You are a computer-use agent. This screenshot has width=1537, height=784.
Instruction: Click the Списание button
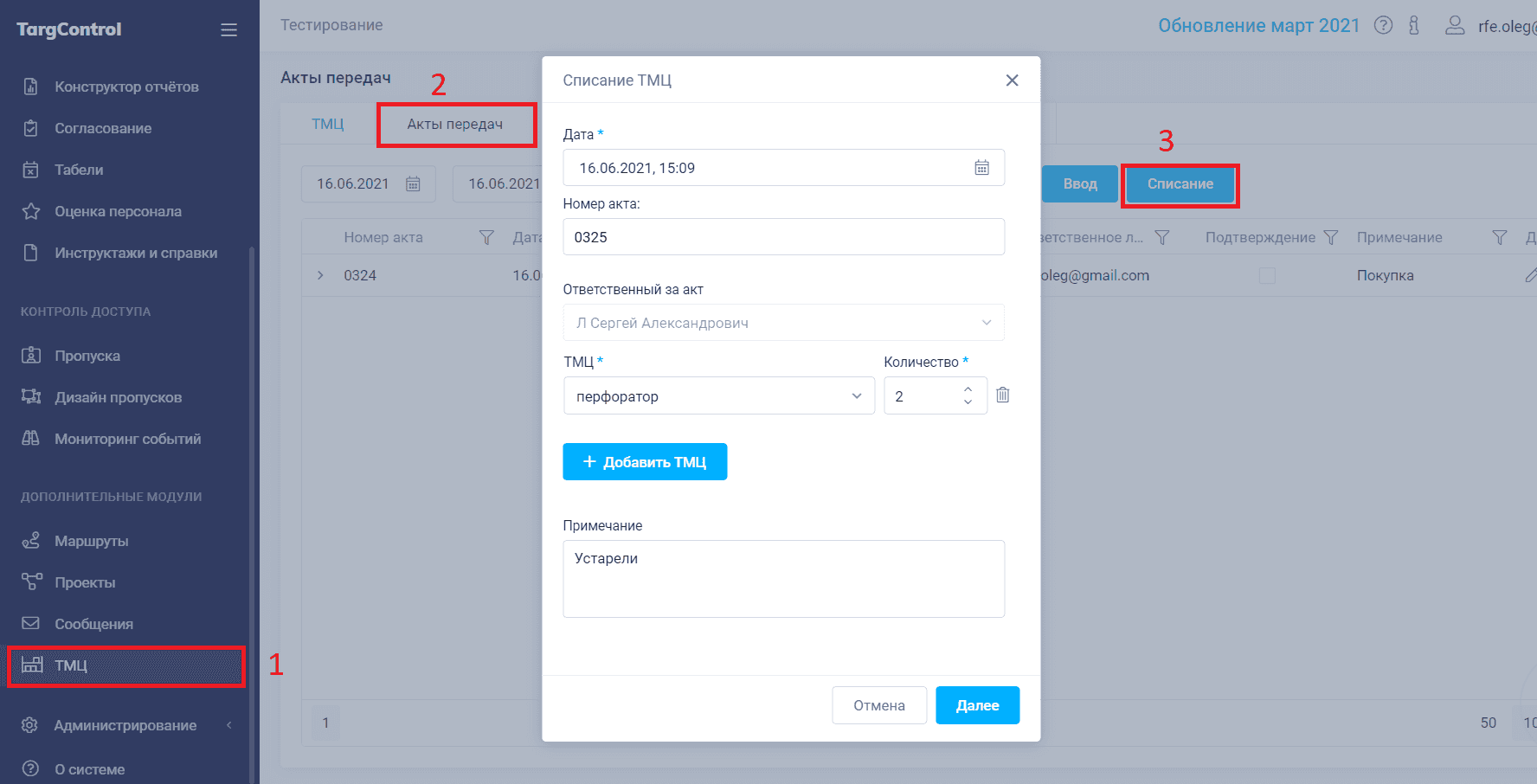[1180, 183]
